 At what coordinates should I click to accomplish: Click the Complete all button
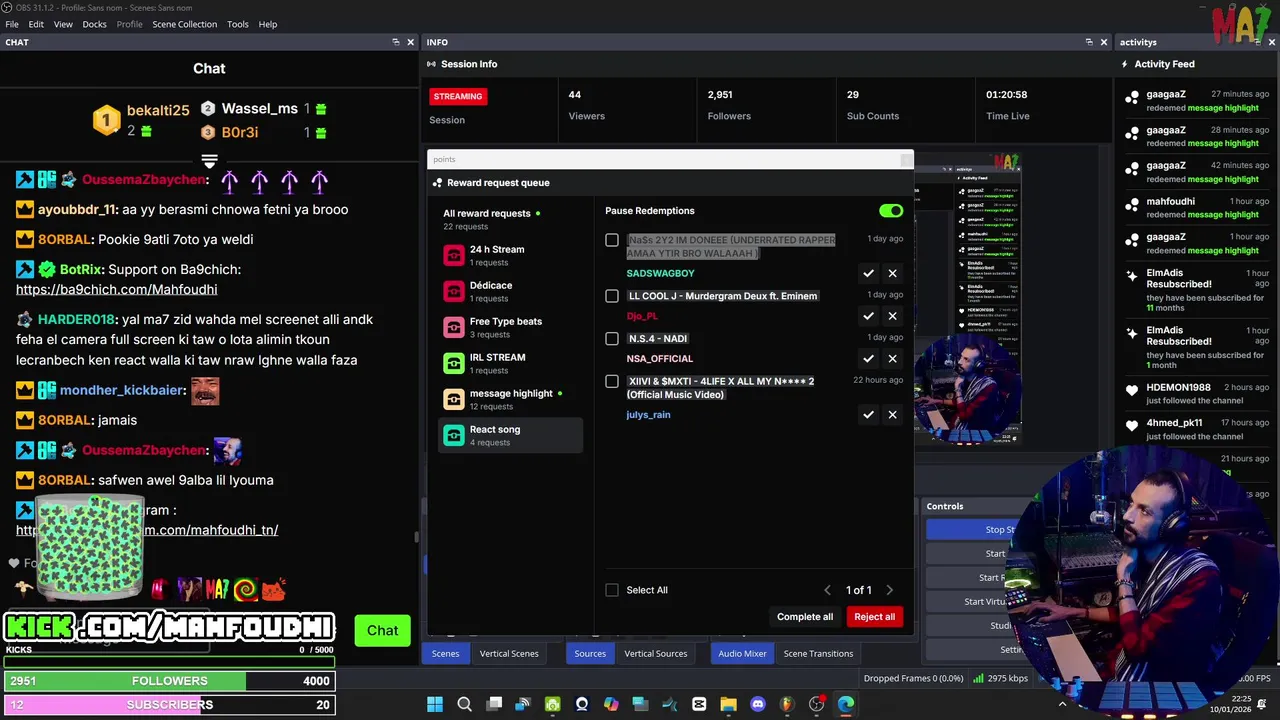(805, 617)
